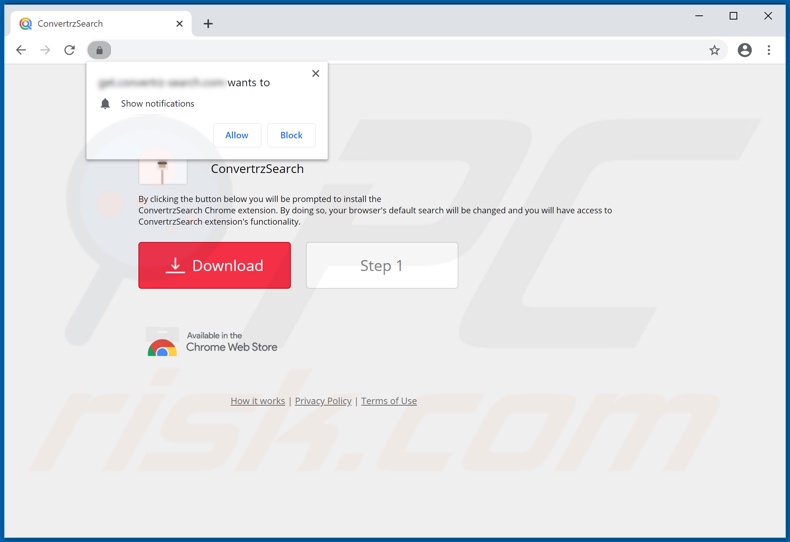Screen dimensions: 790x542
Task: Click the Step 1 button
Action: [382, 265]
